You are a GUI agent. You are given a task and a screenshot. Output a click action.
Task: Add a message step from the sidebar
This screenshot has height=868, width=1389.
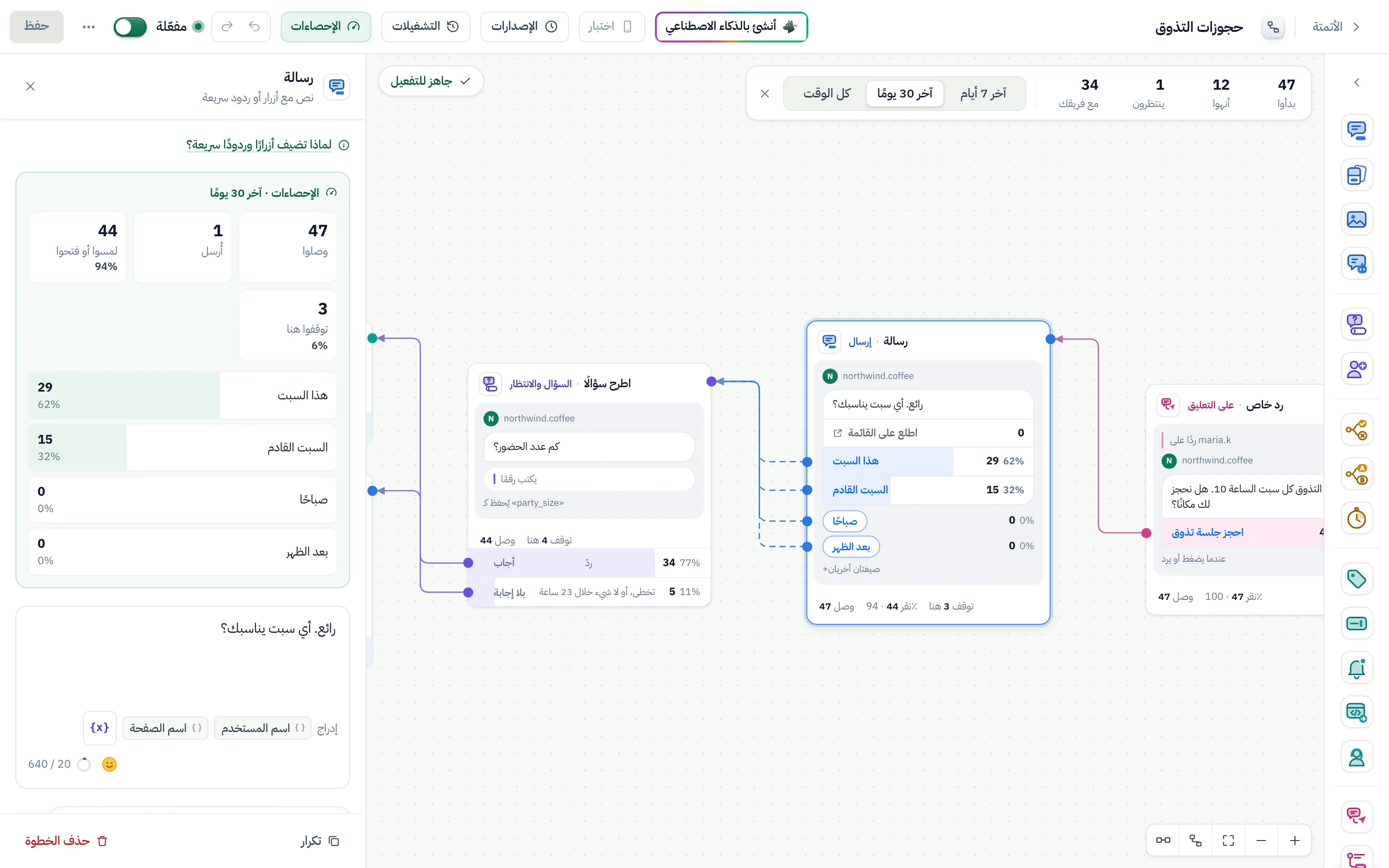click(x=1356, y=130)
